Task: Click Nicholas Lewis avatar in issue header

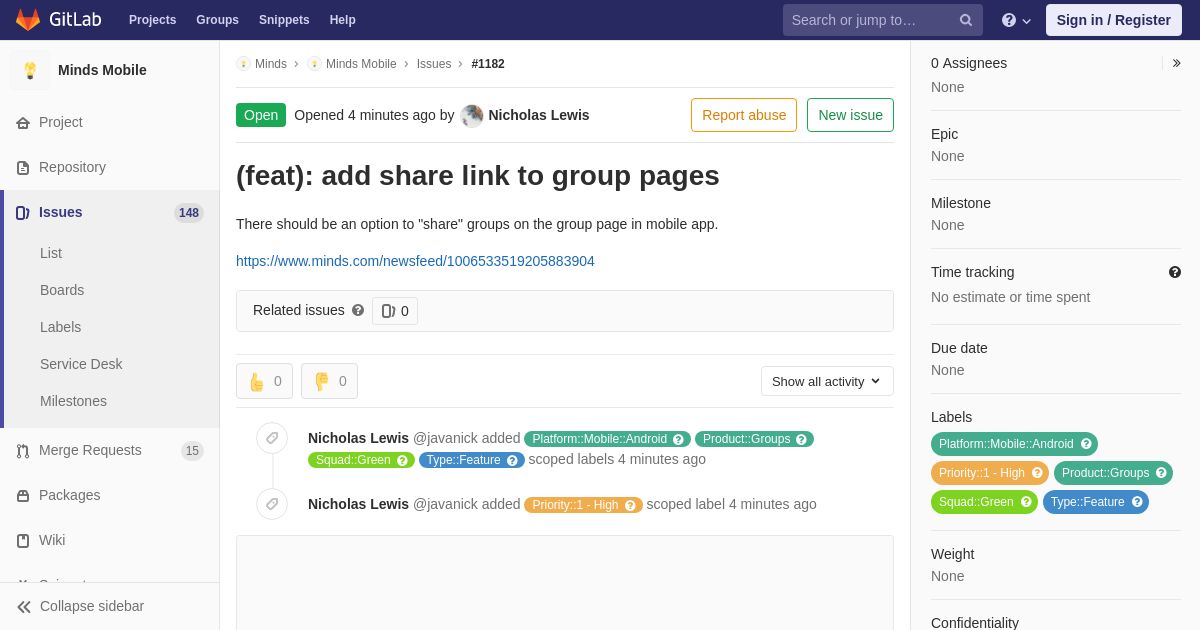Action: pyautogui.click(x=472, y=115)
